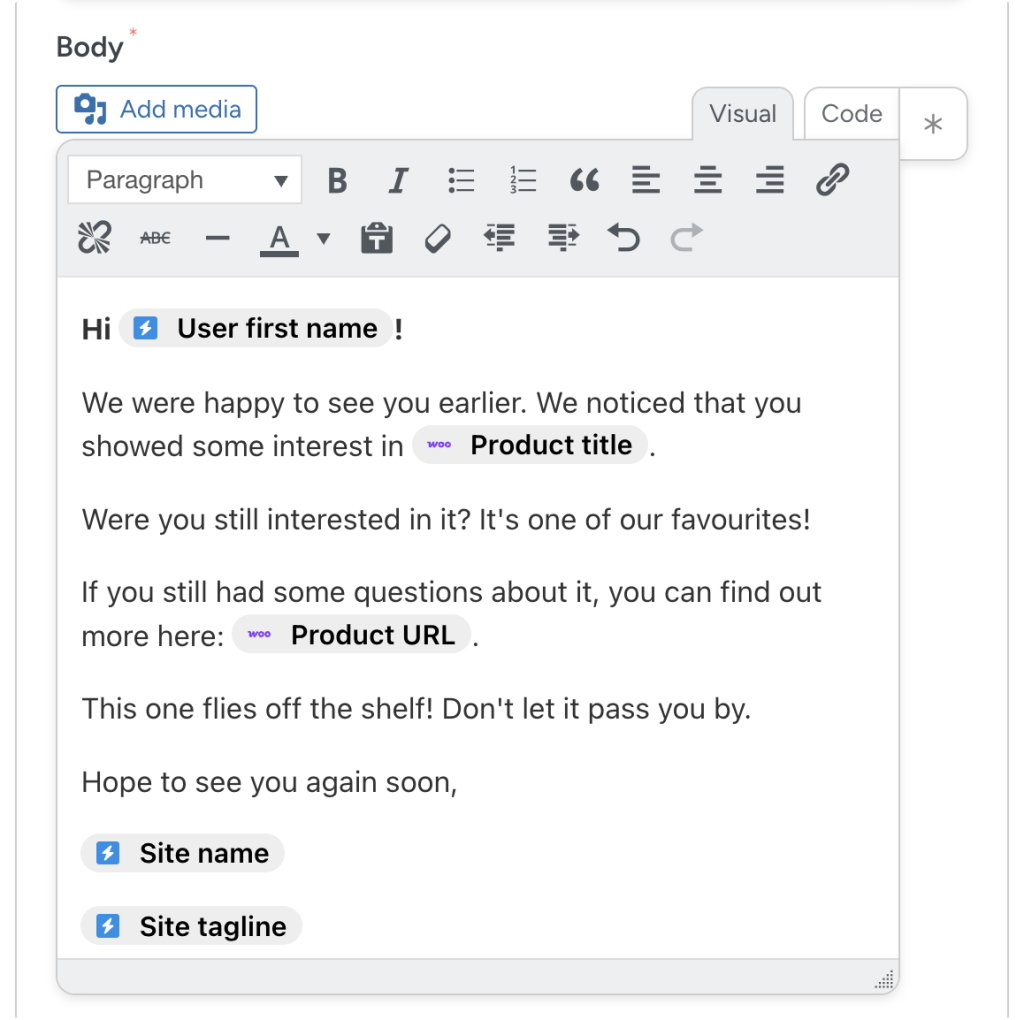Image resolution: width=1024 pixels, height=1020 pixels.
Task: Apply strikethrough formatting
Action: [155, 238]
